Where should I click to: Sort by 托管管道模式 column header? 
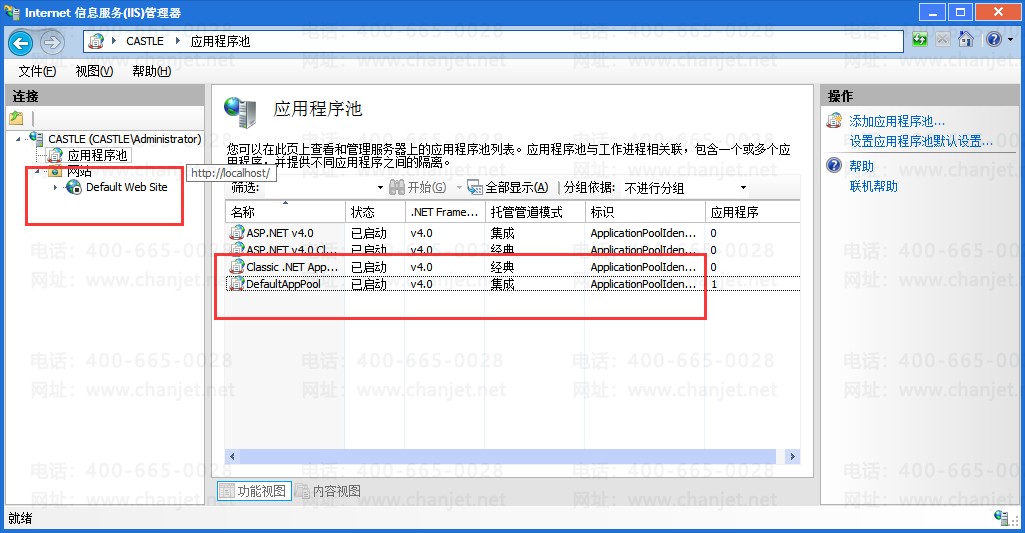[535, 212]
